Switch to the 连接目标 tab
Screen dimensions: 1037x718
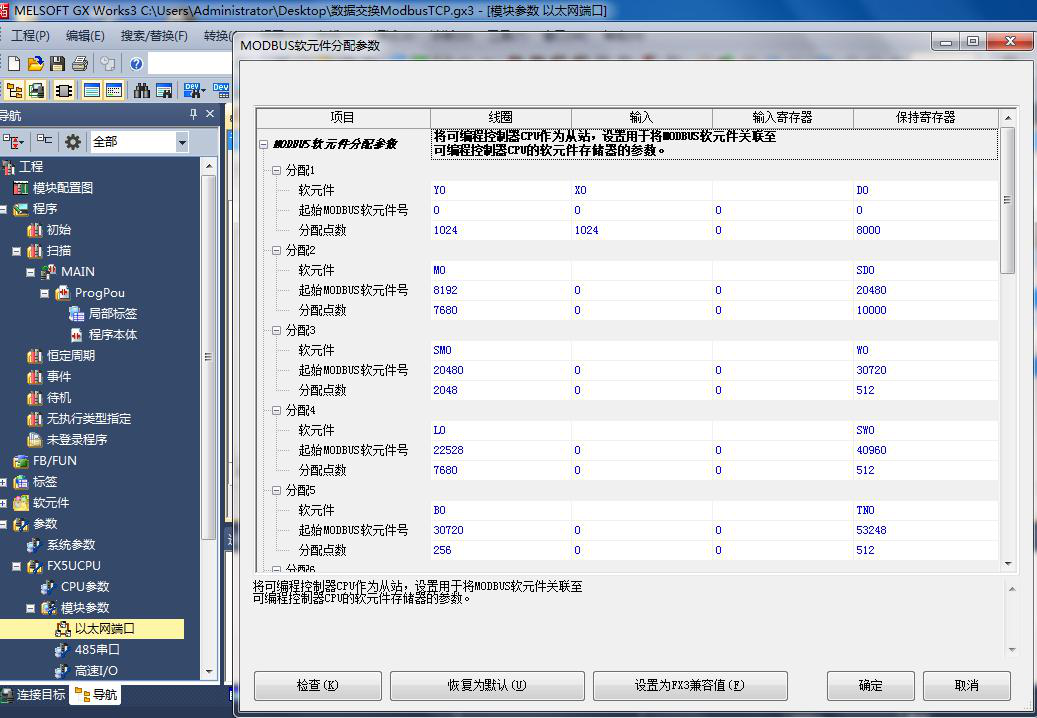(34, 694)
